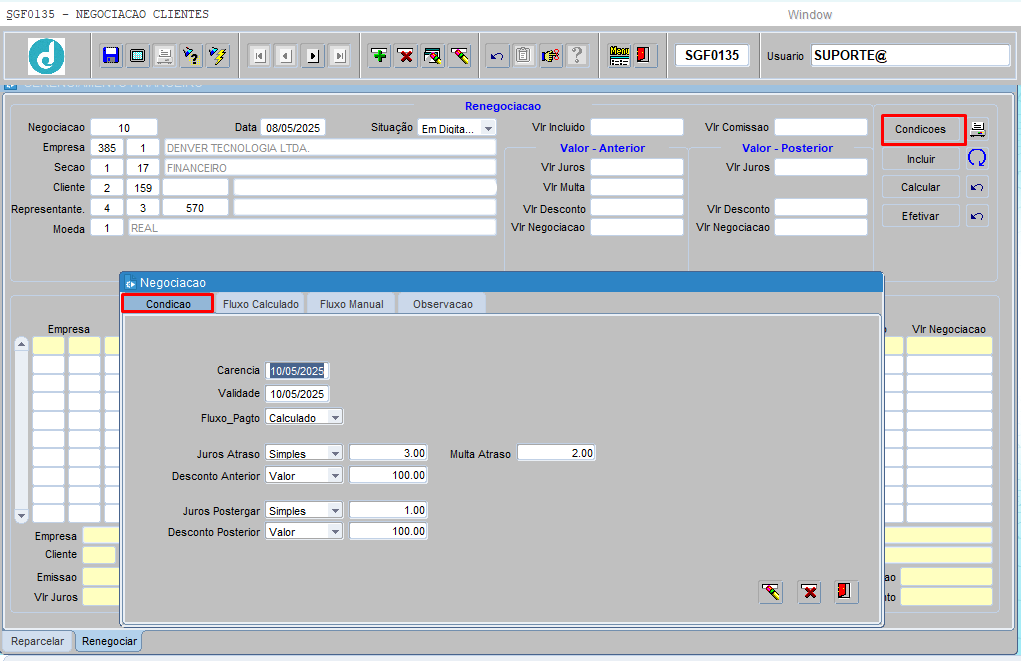This screenshot has width=1021, height=661.
Task: Click red X icon in Negociacao dialog
Action: (x=809, y=592)
